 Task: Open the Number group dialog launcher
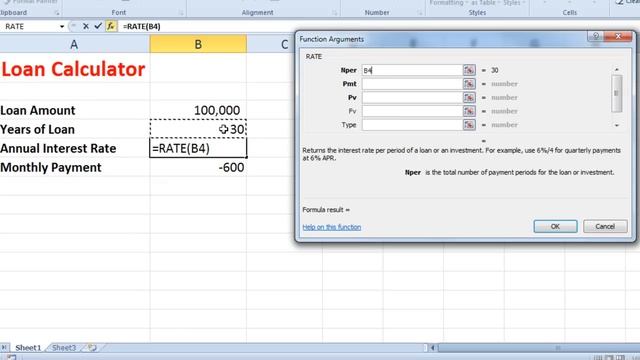click(x=419, y=13)
